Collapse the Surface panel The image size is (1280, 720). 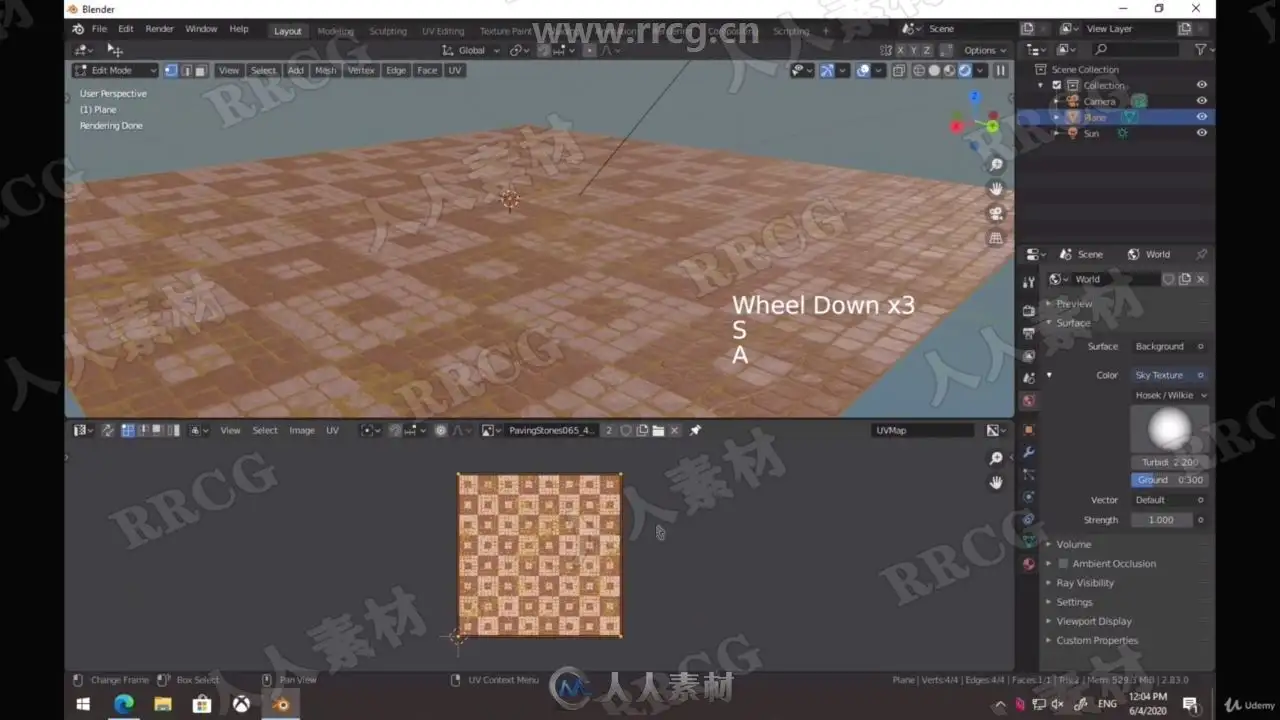(1073, 323)
